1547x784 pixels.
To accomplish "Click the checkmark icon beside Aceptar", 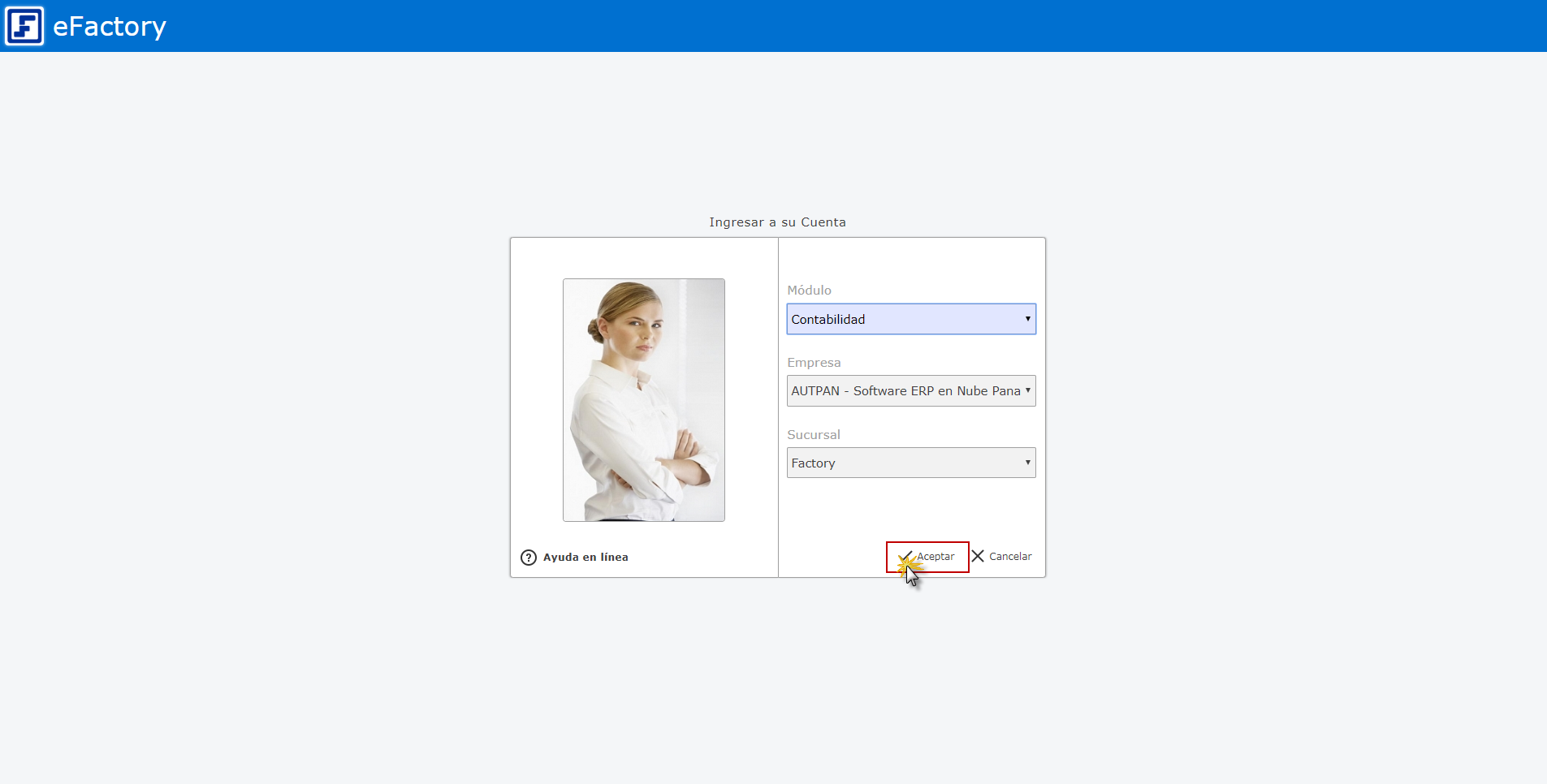I will 905,557.
